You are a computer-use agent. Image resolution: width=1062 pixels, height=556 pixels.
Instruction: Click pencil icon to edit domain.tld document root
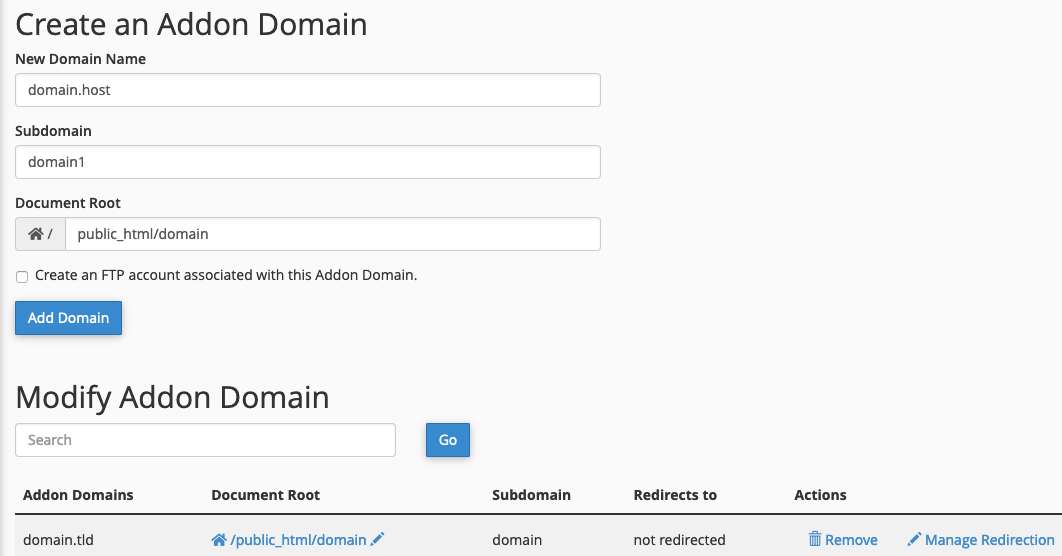tap(377, 540)
